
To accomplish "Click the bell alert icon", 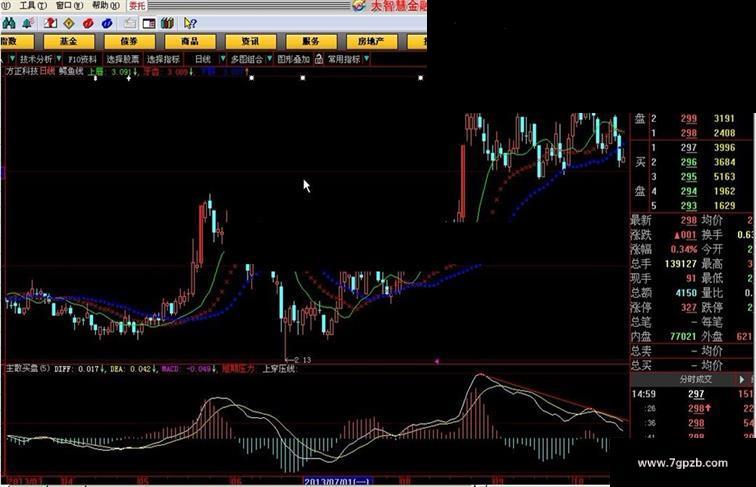I will tap(28, 23).
